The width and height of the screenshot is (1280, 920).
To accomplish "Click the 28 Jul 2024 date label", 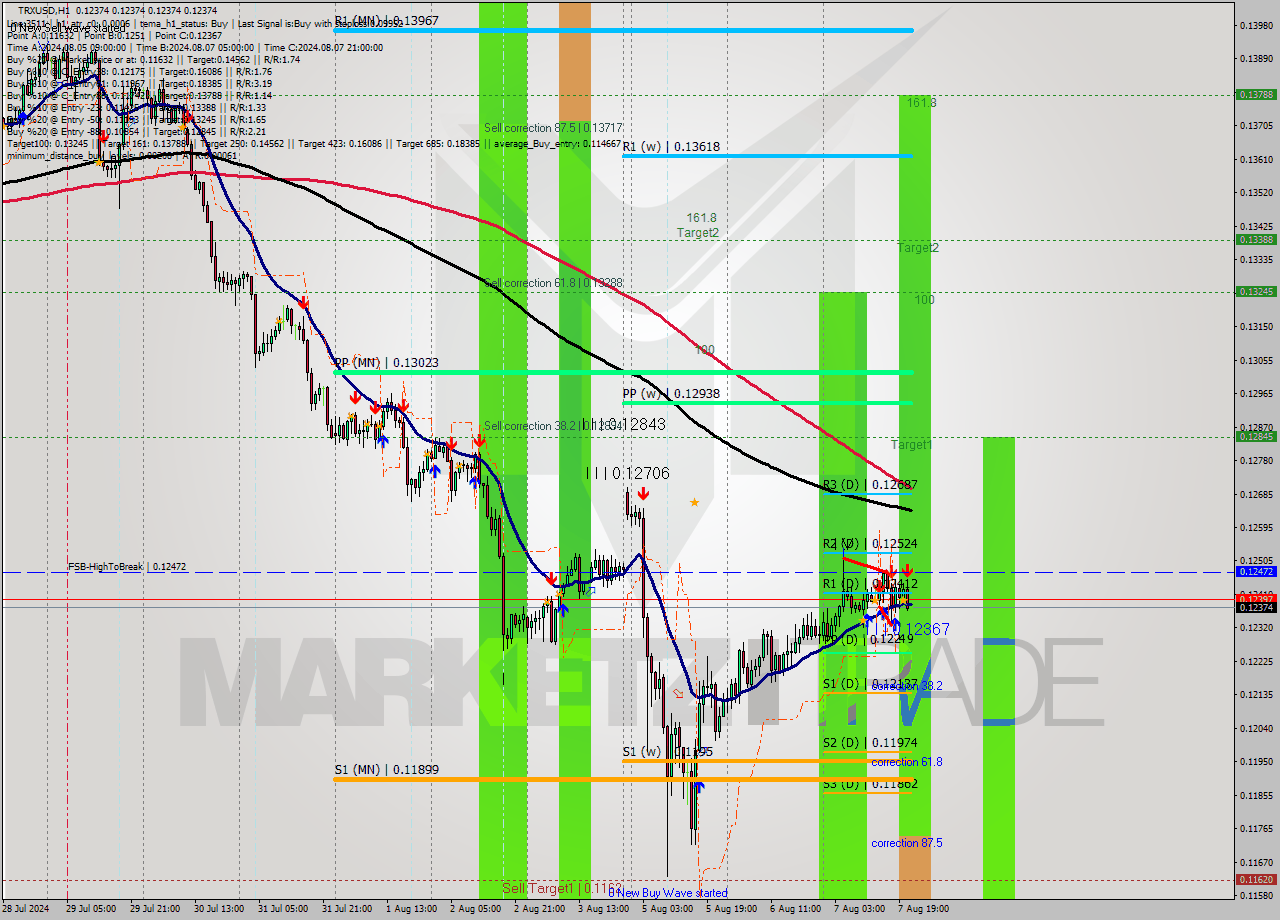I will point(26,909).
